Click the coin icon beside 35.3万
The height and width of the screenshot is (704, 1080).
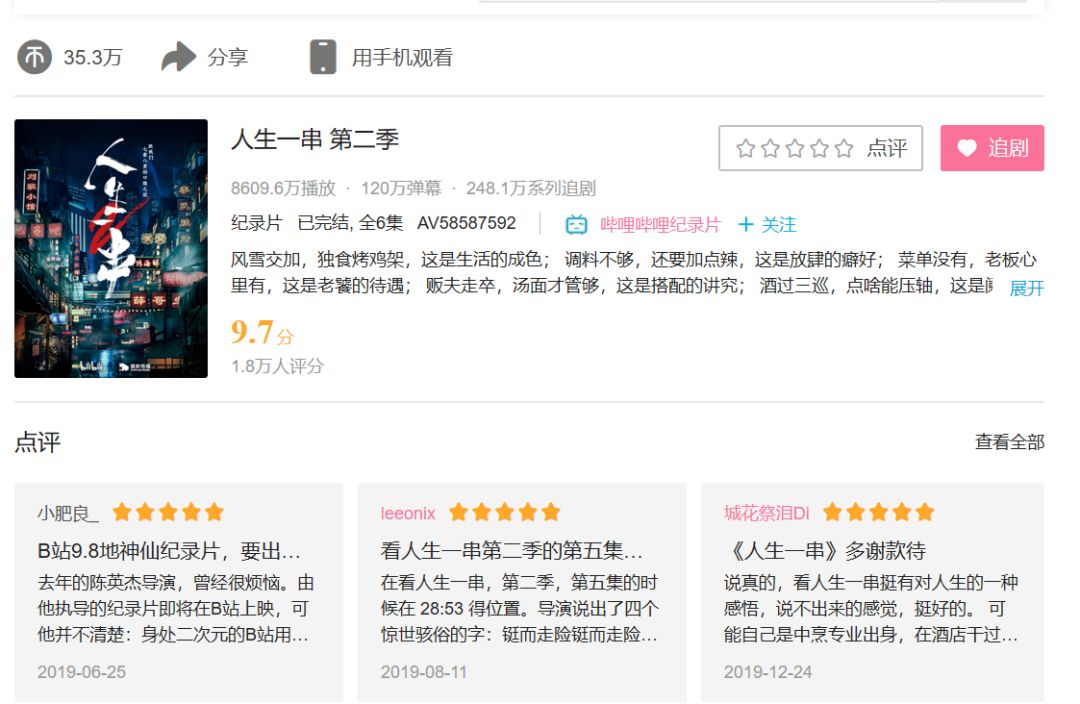[34, 57]
